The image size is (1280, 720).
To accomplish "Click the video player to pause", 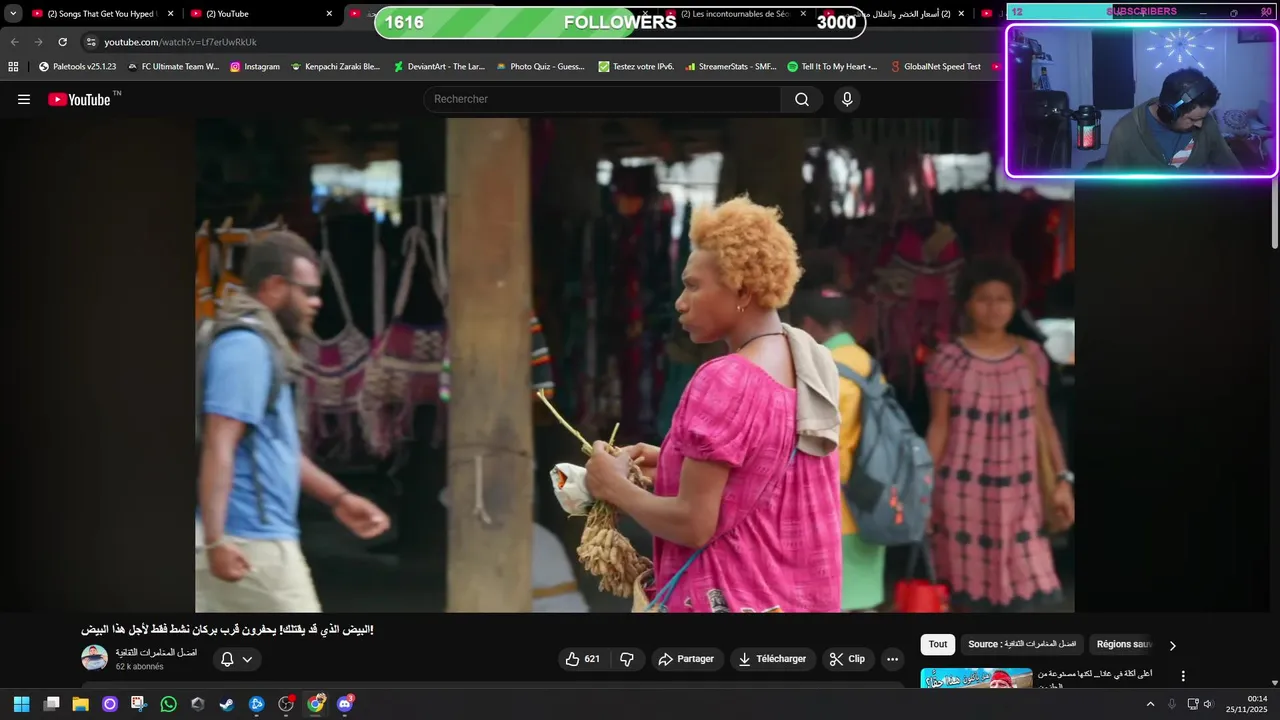I will [634, 365].
